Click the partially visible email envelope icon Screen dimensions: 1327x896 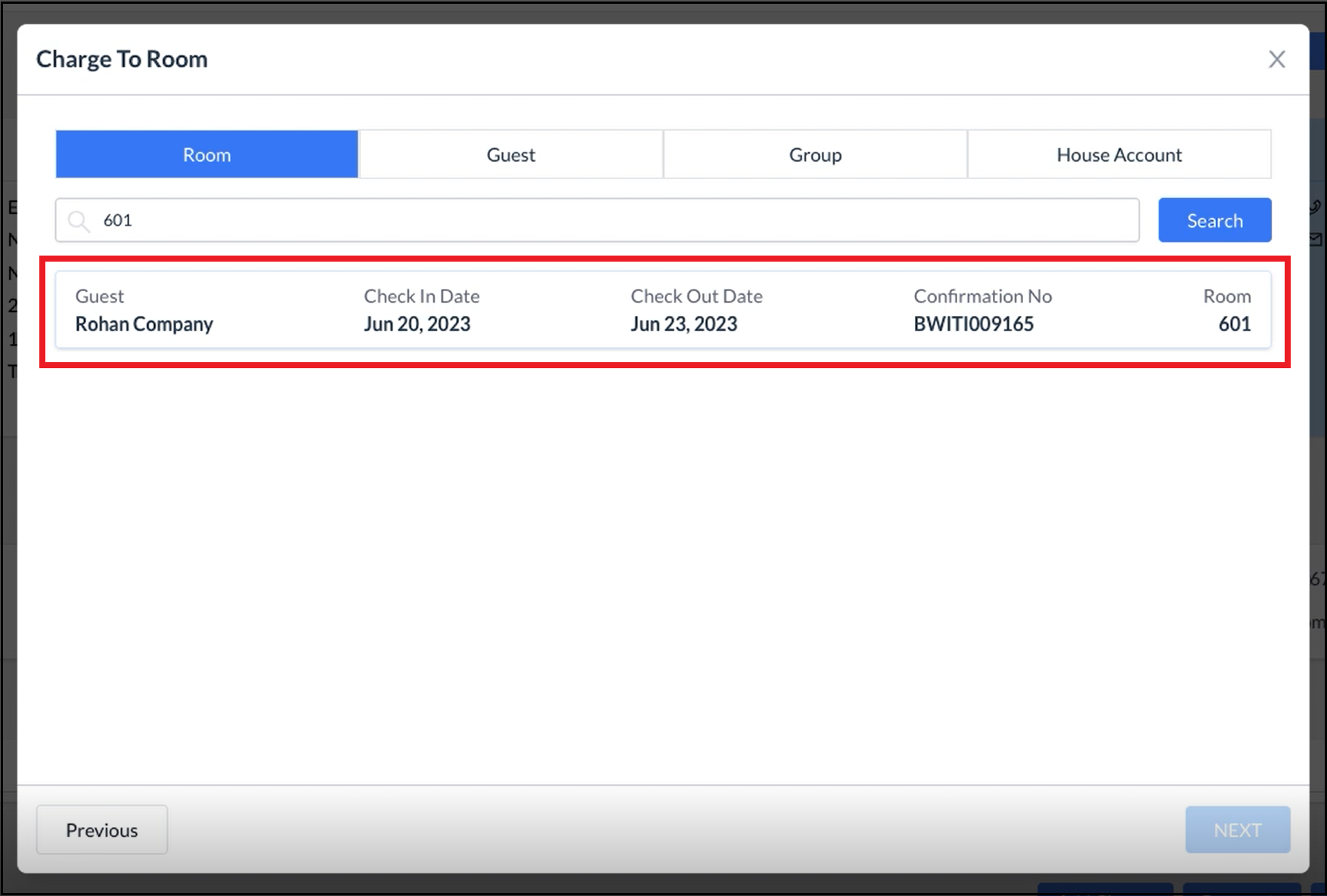pos(1316,239)
